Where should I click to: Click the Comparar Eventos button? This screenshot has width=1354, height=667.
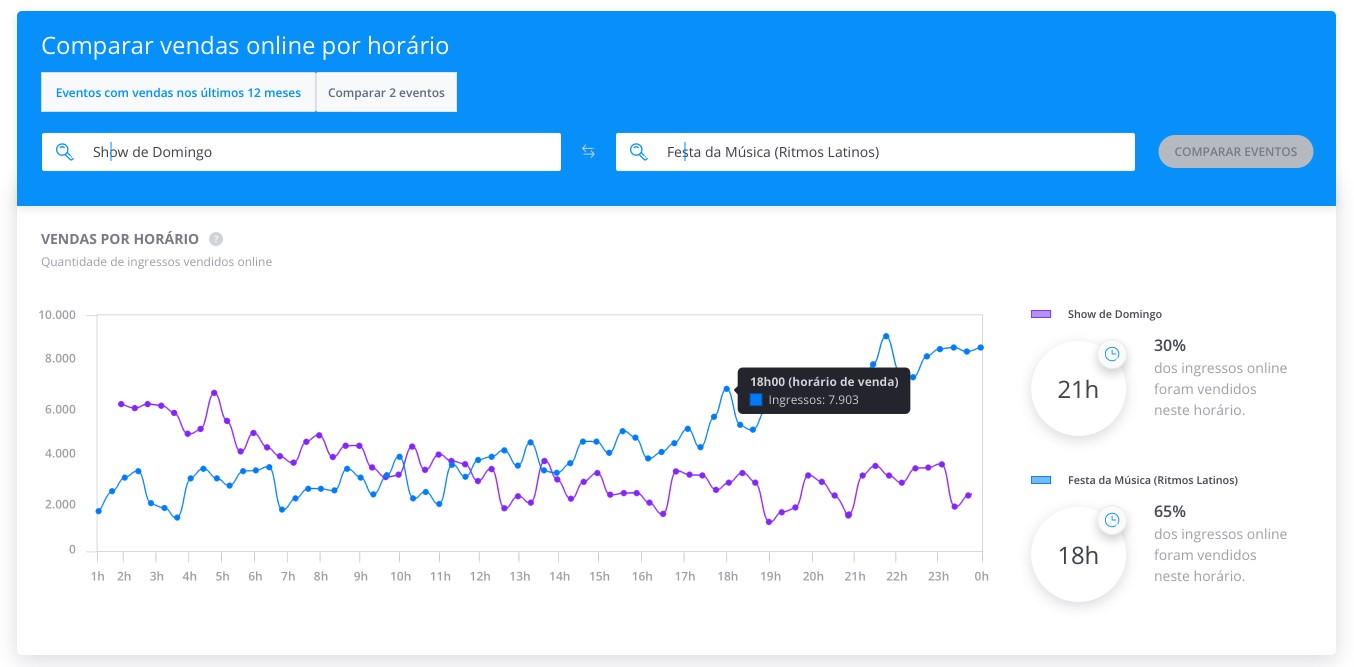click(x=1236, y=152)
